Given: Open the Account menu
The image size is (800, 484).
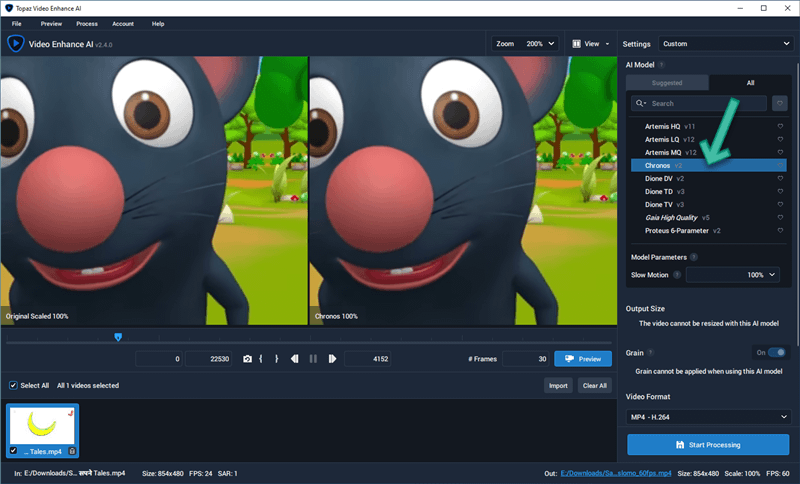Looking at the screenshot, I should 123,24.
